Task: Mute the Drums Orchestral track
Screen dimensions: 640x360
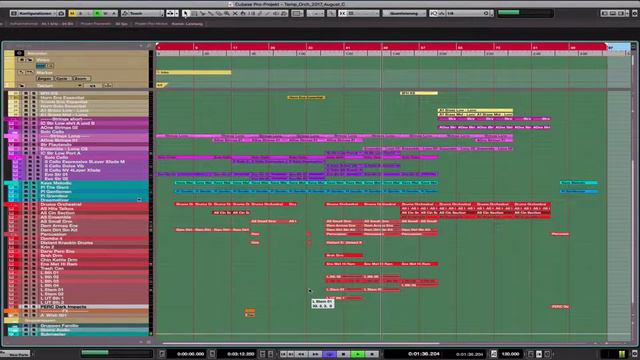Action: pyautogui.click(x=26, y=204)
